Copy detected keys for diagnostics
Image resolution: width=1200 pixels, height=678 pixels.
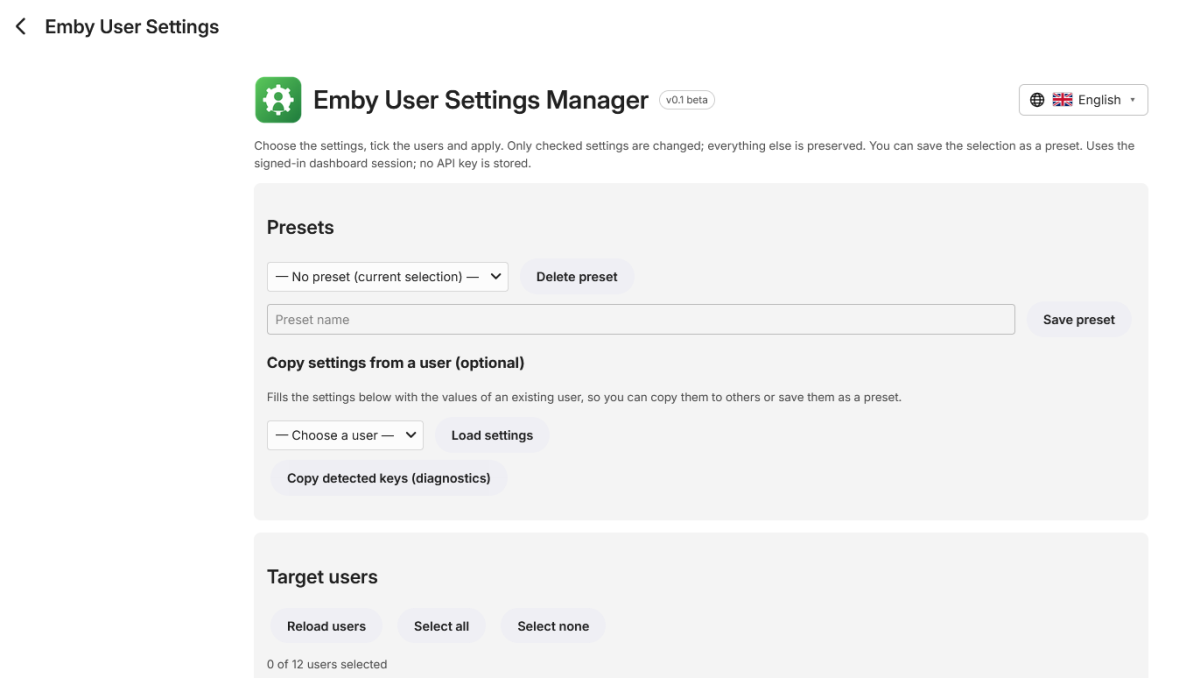click(389, 478)
